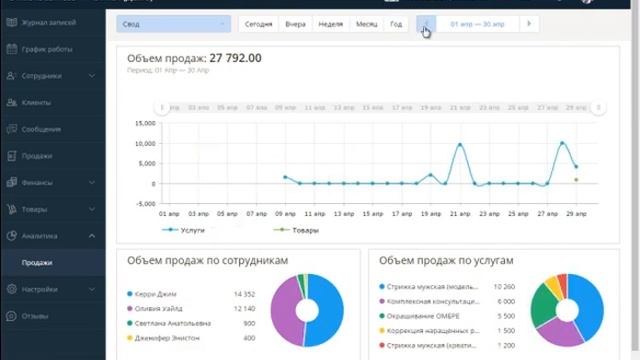This screenshot has height=360, width=640.
Task: Click the Товары cart icon
Action: (12, 209)
